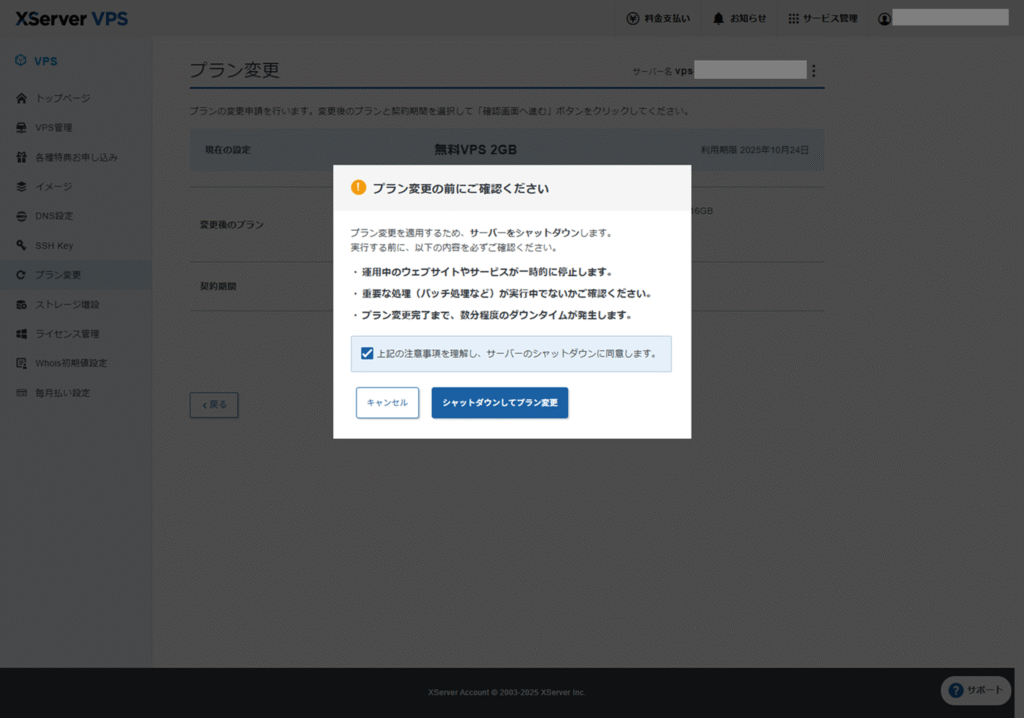Click the yen icon for 料金支払い
The image size is (1024, 718).
632,18
